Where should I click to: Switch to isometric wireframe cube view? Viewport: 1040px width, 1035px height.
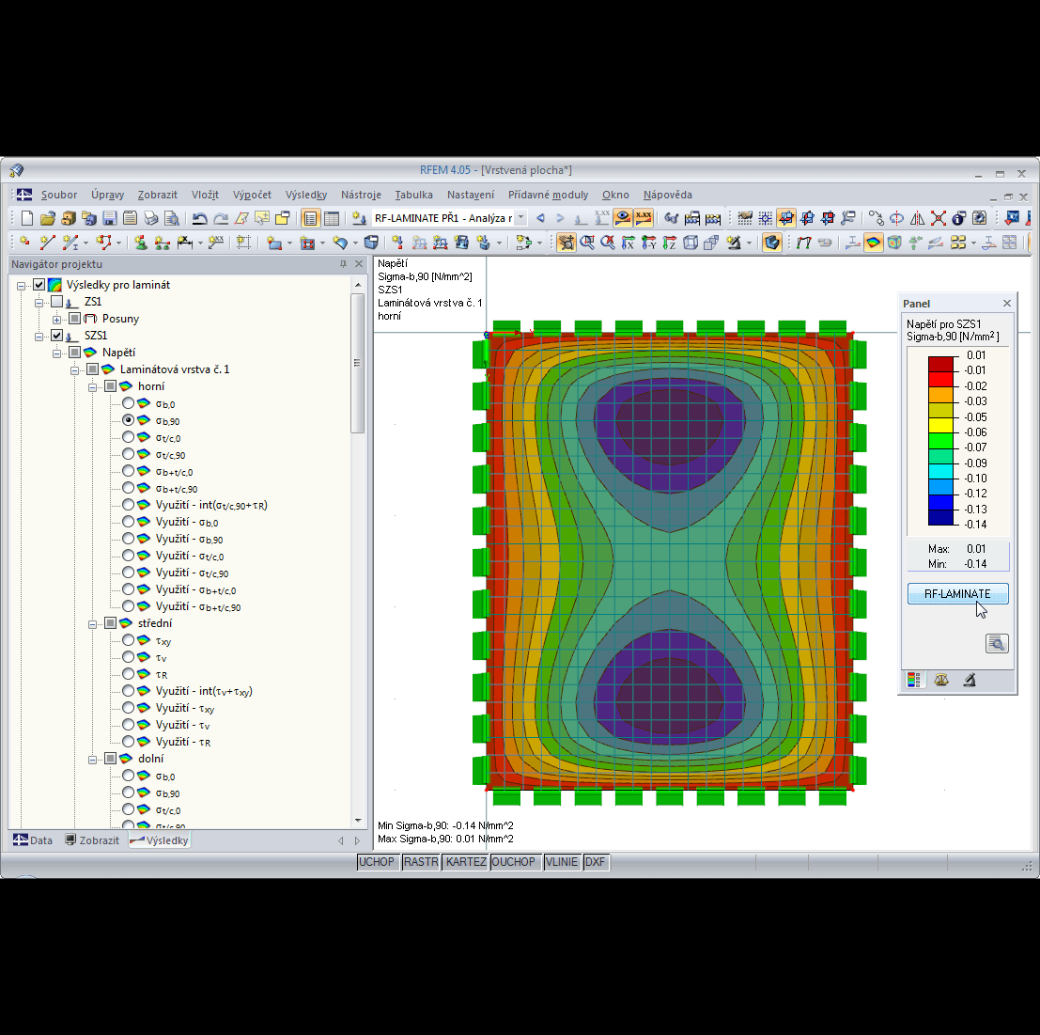[x=690, y=243]
